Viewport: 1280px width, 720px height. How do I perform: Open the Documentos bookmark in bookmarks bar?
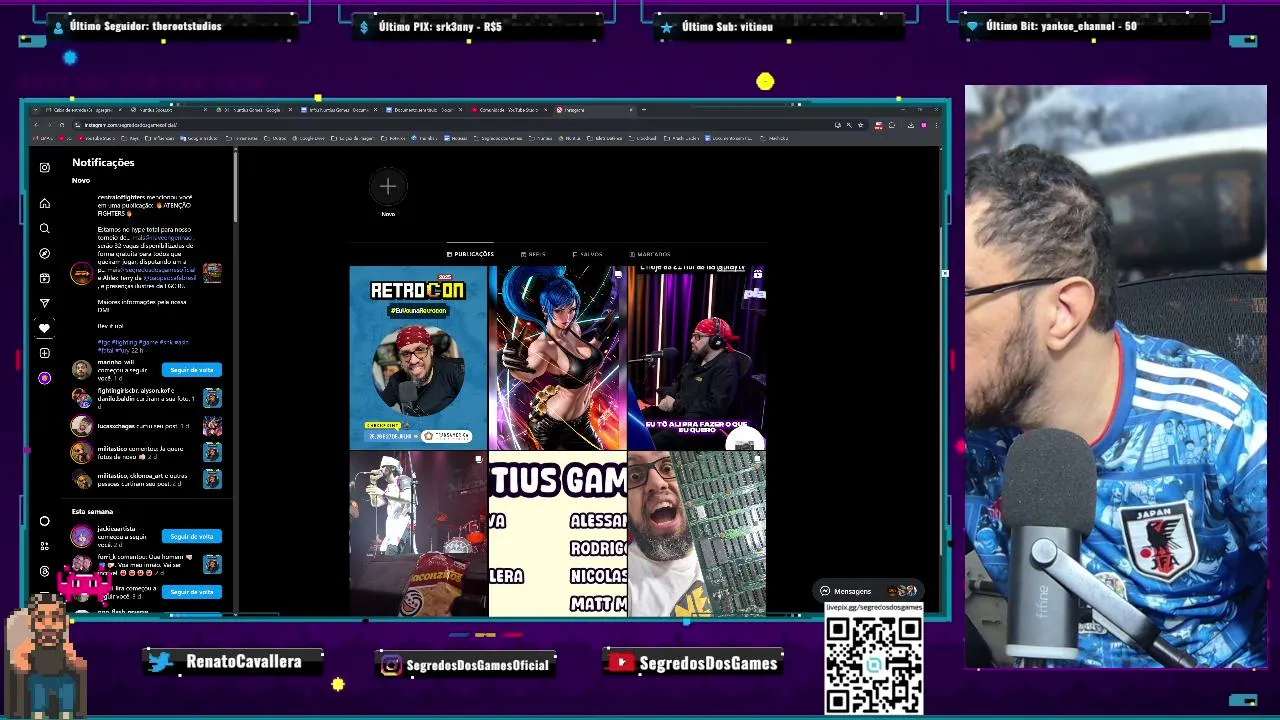729,138
